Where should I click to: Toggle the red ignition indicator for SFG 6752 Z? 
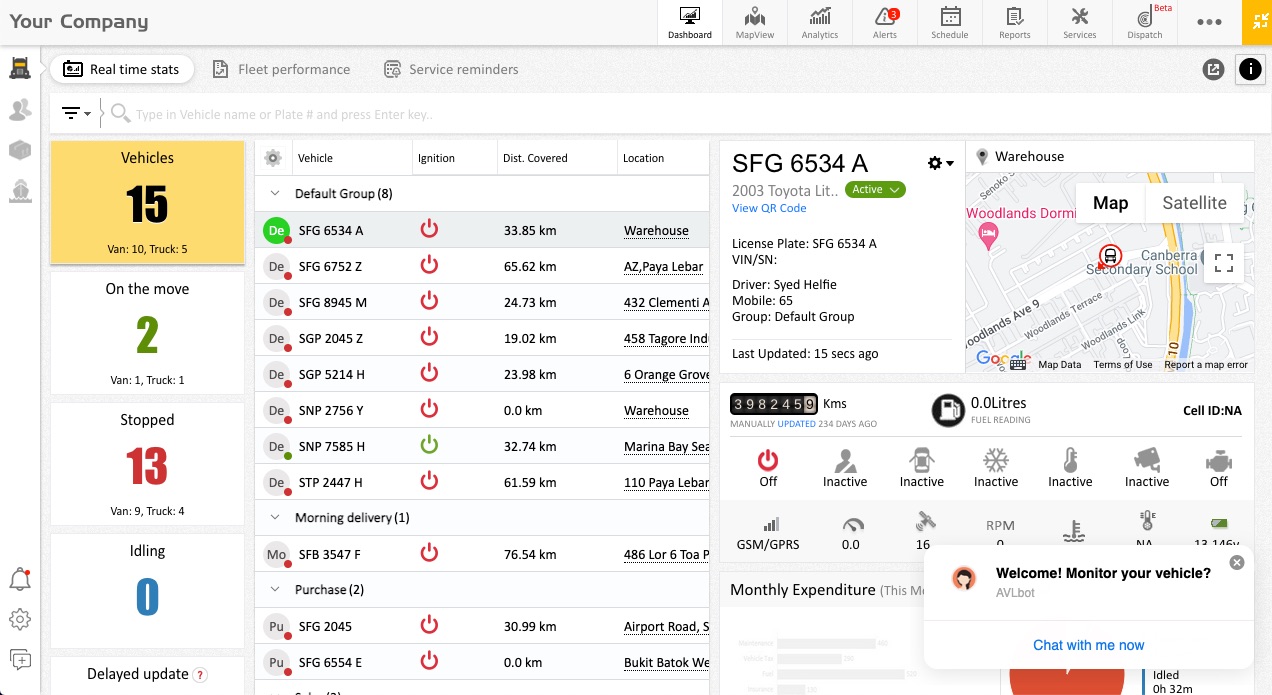(429, 266)
